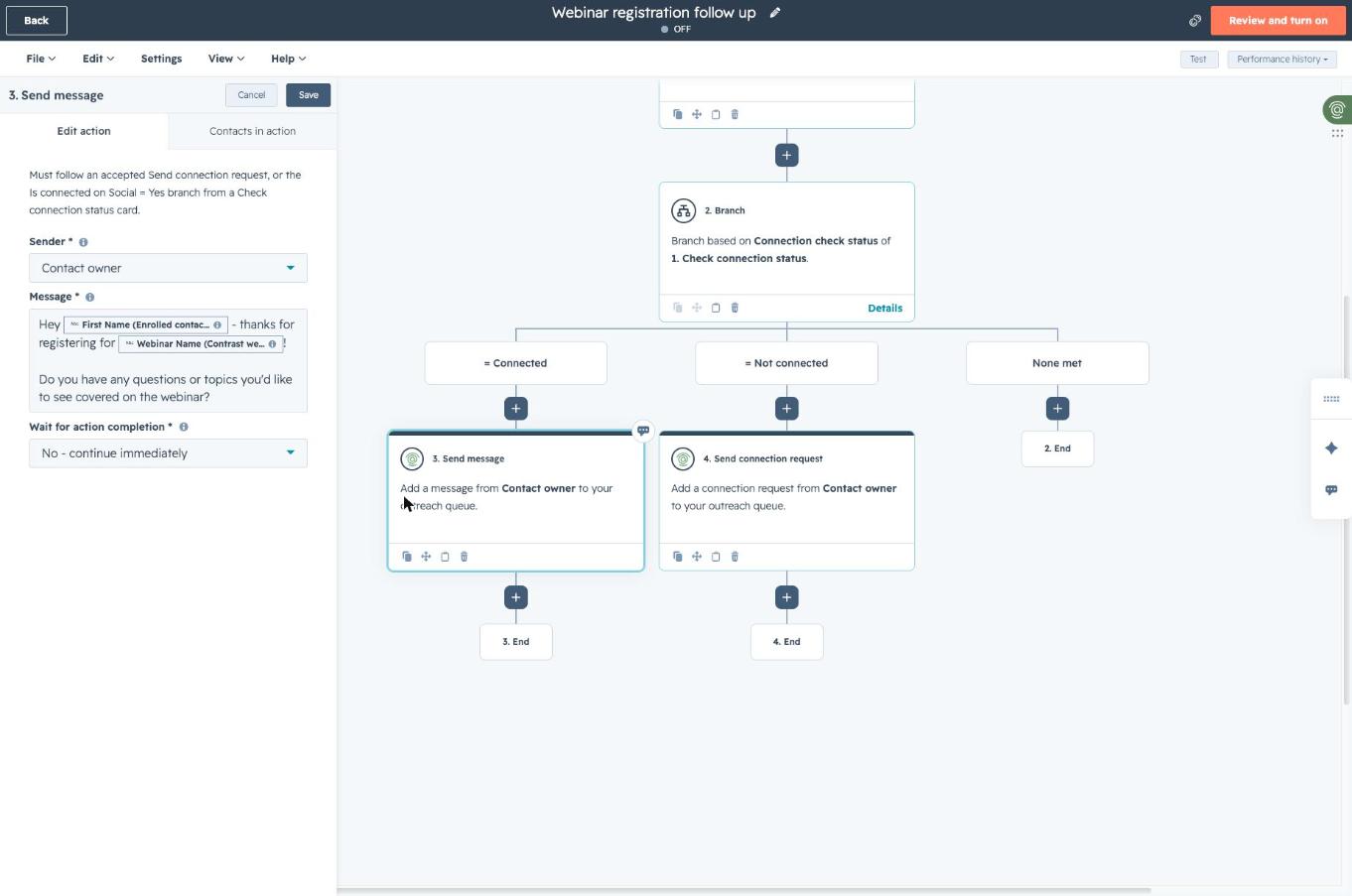
Task: Click info icon next to Message label
Action: [x=90, y=297]
